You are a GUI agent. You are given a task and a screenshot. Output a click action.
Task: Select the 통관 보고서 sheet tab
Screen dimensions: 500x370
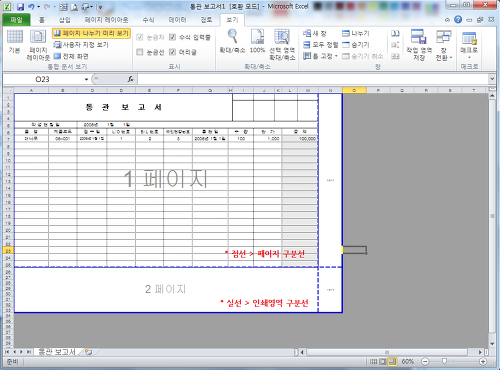(57, 352)
